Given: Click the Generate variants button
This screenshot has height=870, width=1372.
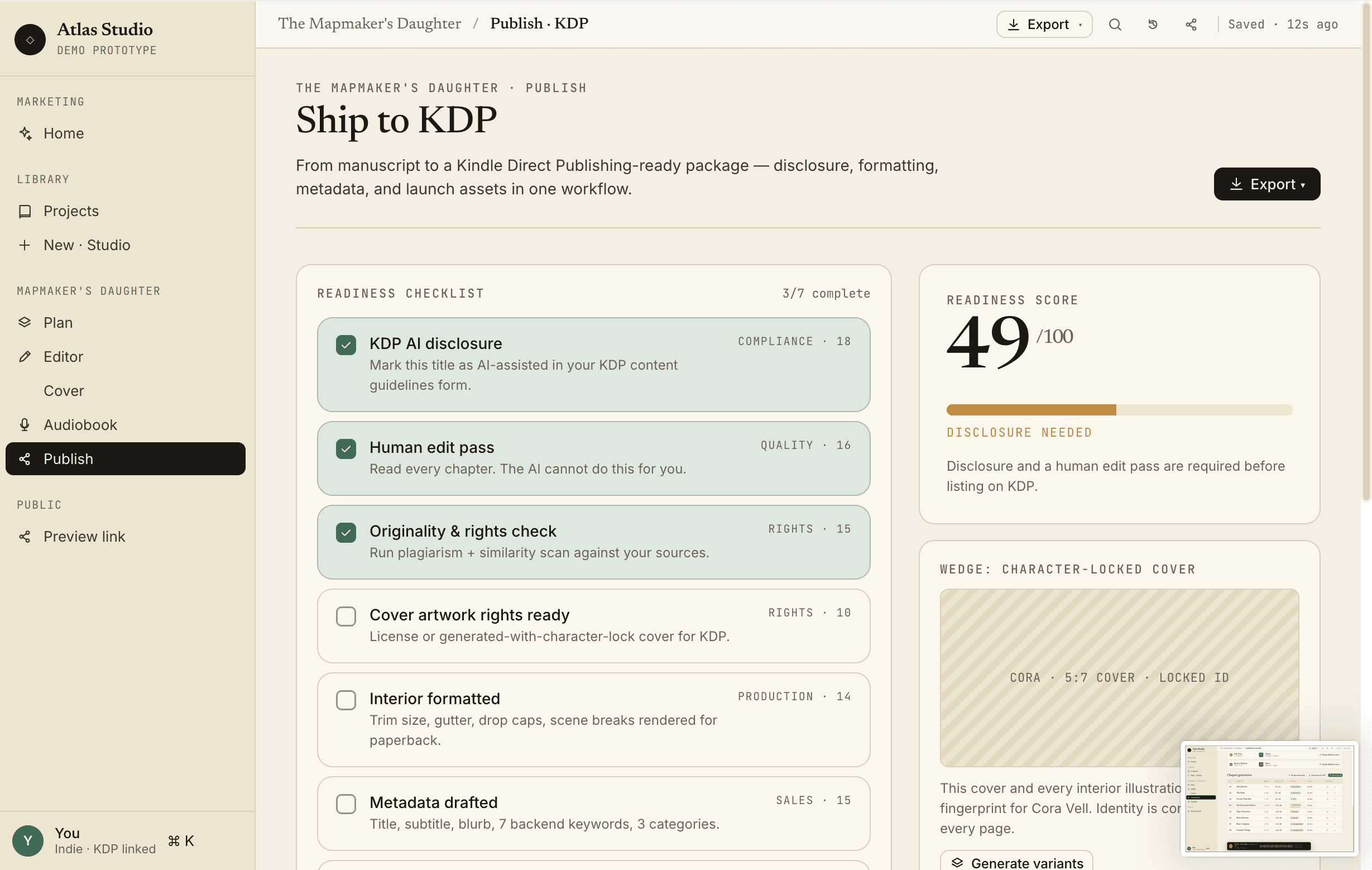Looking at the screenshot, I should coord(1016,861).
